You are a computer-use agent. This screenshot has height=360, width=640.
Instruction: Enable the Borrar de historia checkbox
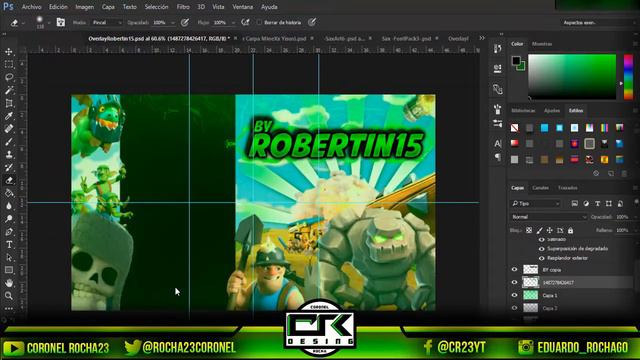pos(259,22)
